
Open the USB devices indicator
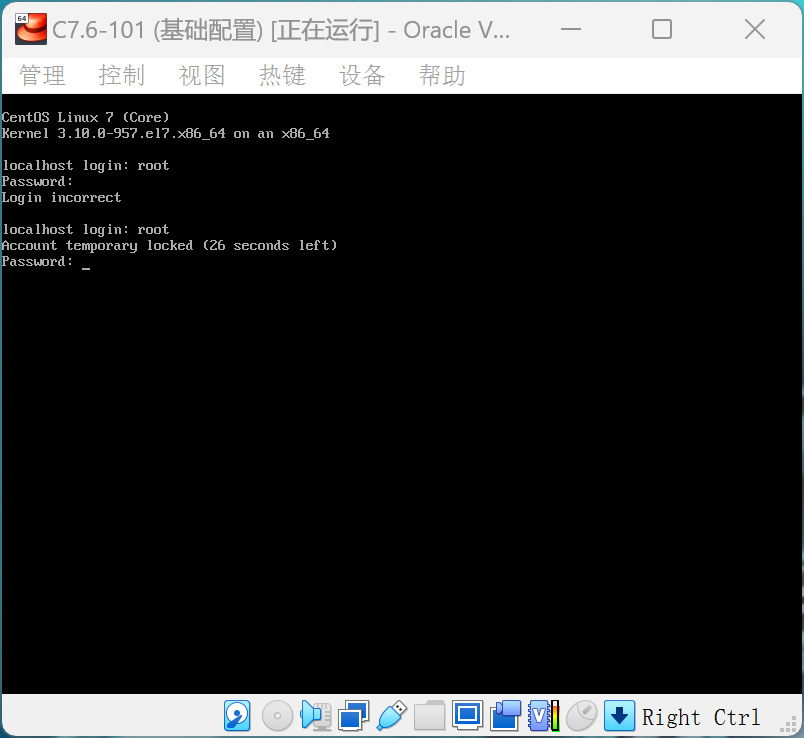392,715
